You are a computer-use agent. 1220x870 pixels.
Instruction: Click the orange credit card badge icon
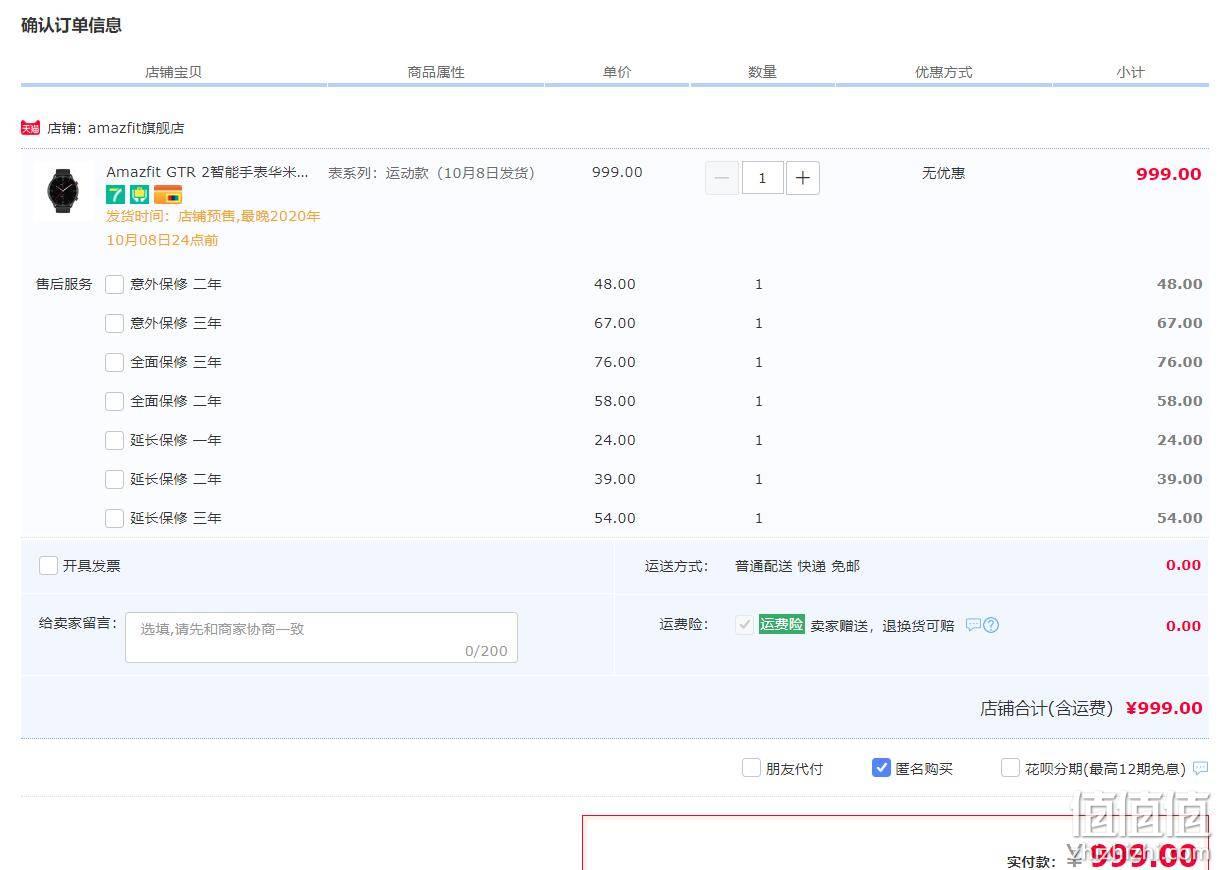click(168, 194)
